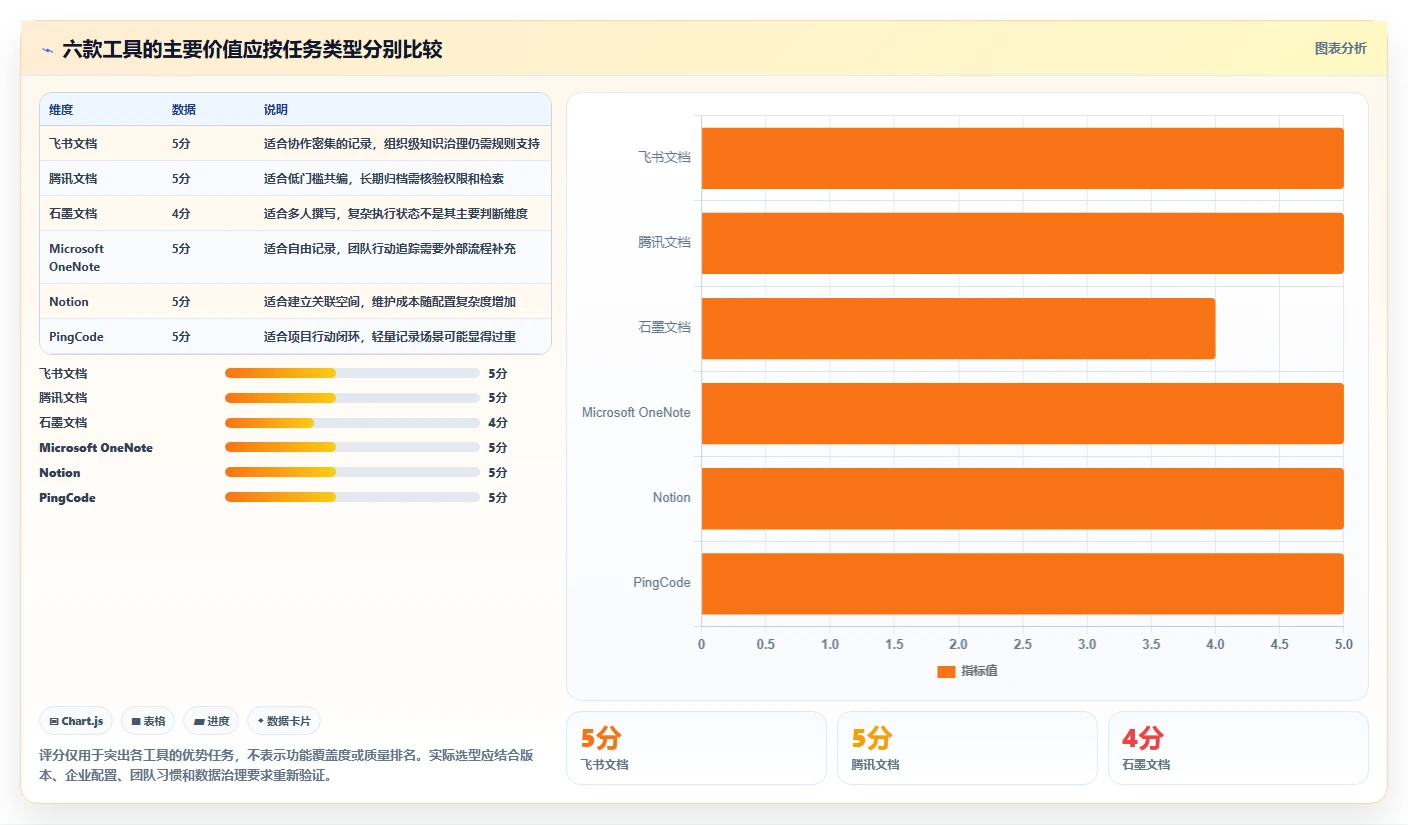Click the 石墨文档 bar in the chart
The width and height of the screenshot is (1408, 825).
click(x=958, y=328)
